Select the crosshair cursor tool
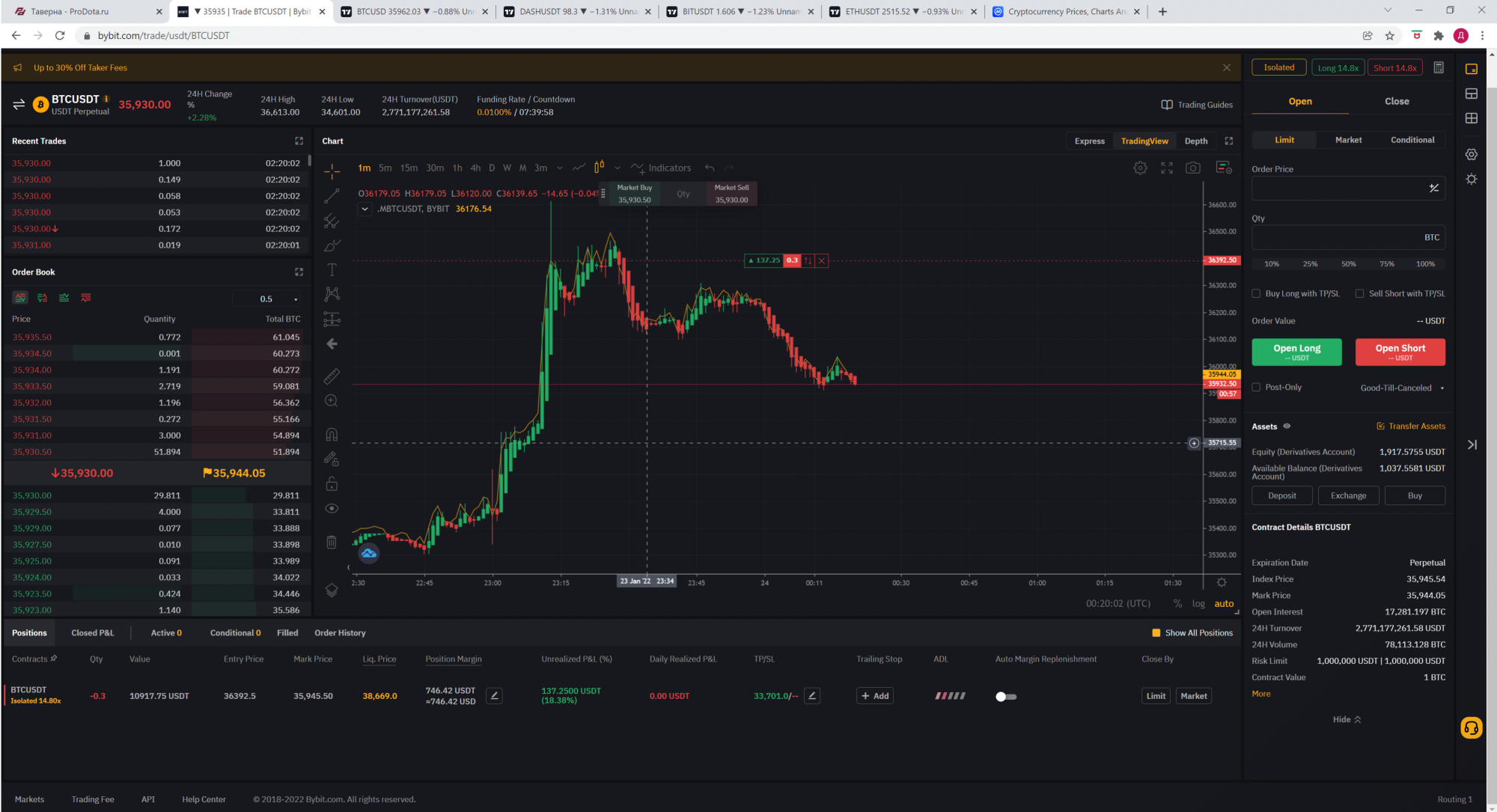The image size is (1497, 812). coord(332,171)
